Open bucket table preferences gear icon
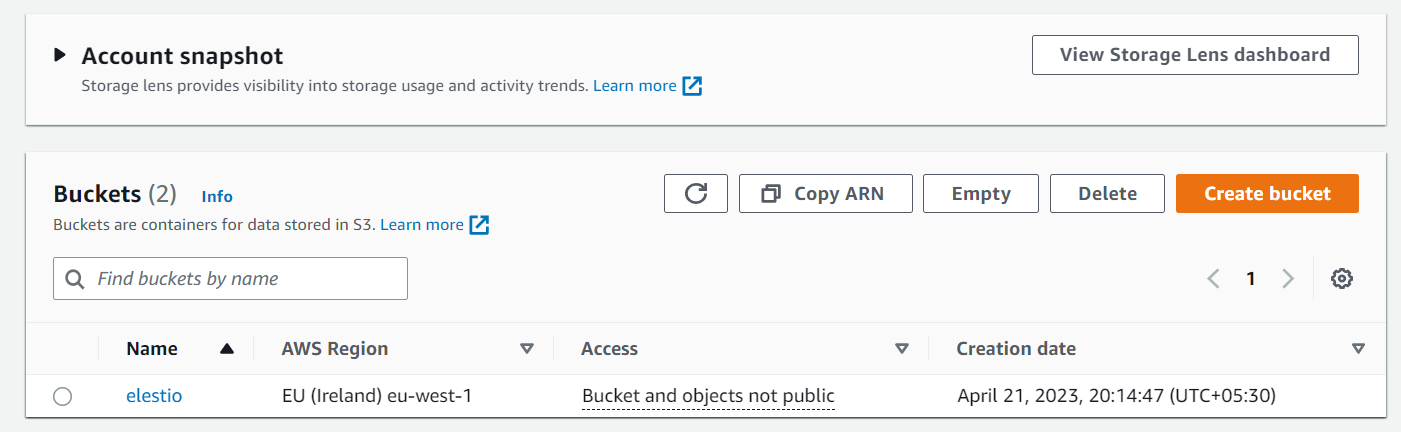This screenshot has height=432, width=1401. click(1342, 279)
